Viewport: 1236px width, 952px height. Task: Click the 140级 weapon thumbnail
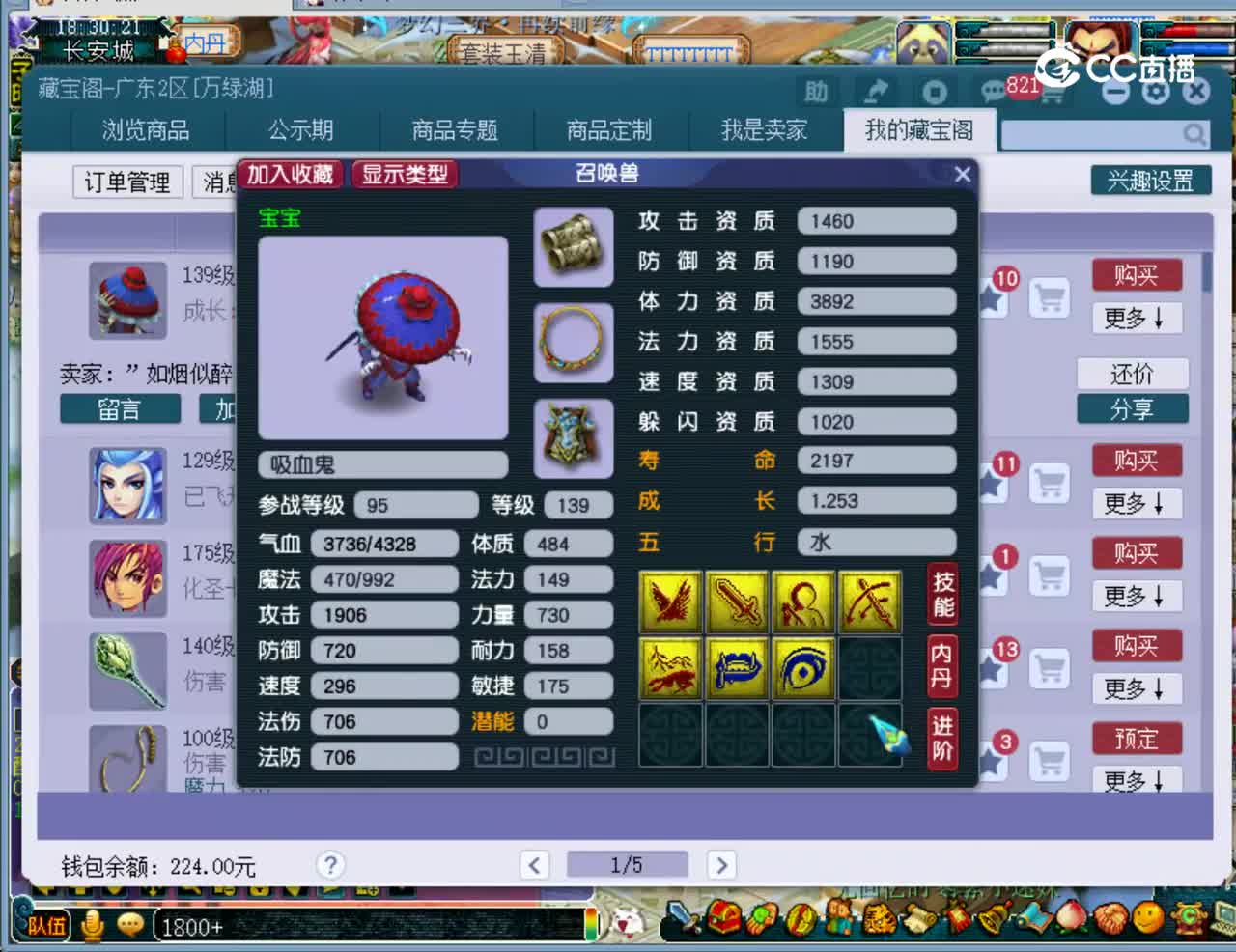coord(127,671)
